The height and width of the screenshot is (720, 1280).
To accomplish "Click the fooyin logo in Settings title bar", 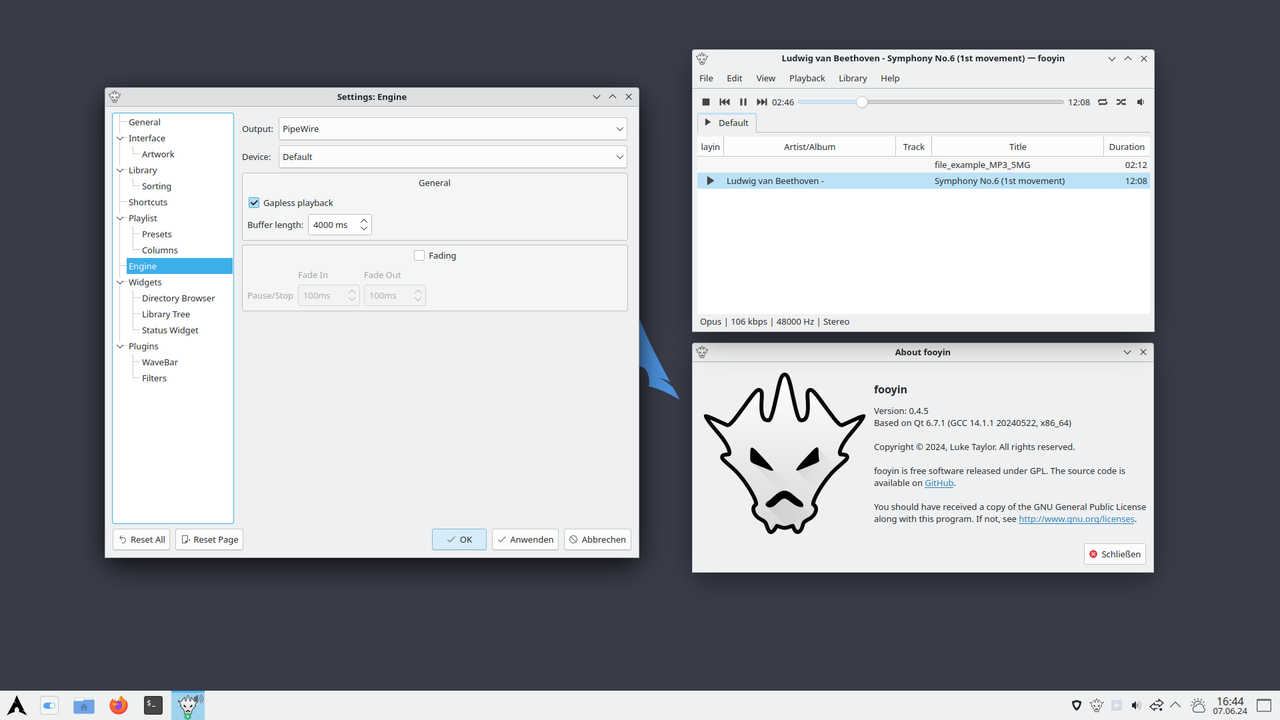I will [115, 97].
